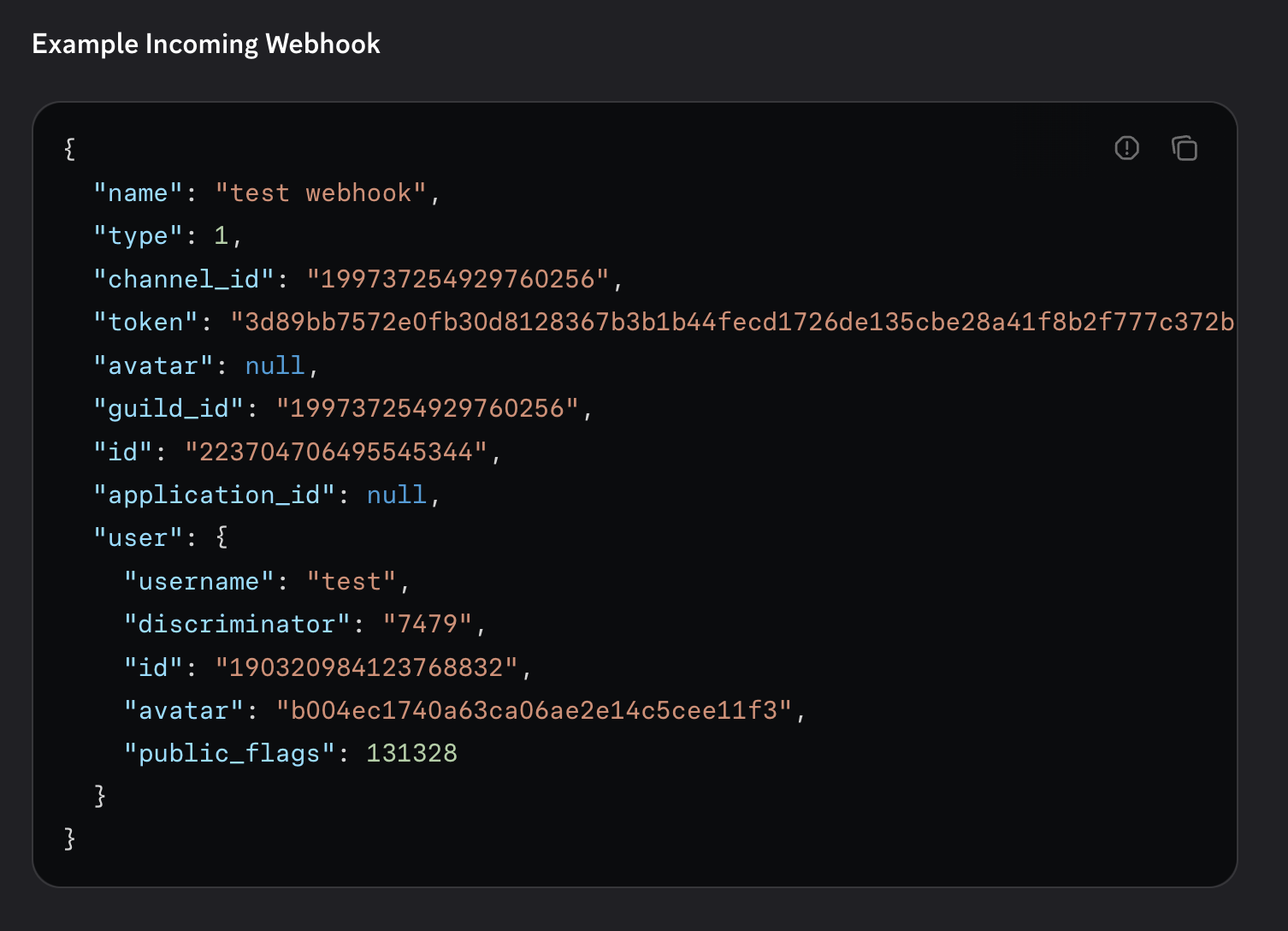Click the "username" key
The height and width of the screenshot is (931, 1288).
point(199,581)
